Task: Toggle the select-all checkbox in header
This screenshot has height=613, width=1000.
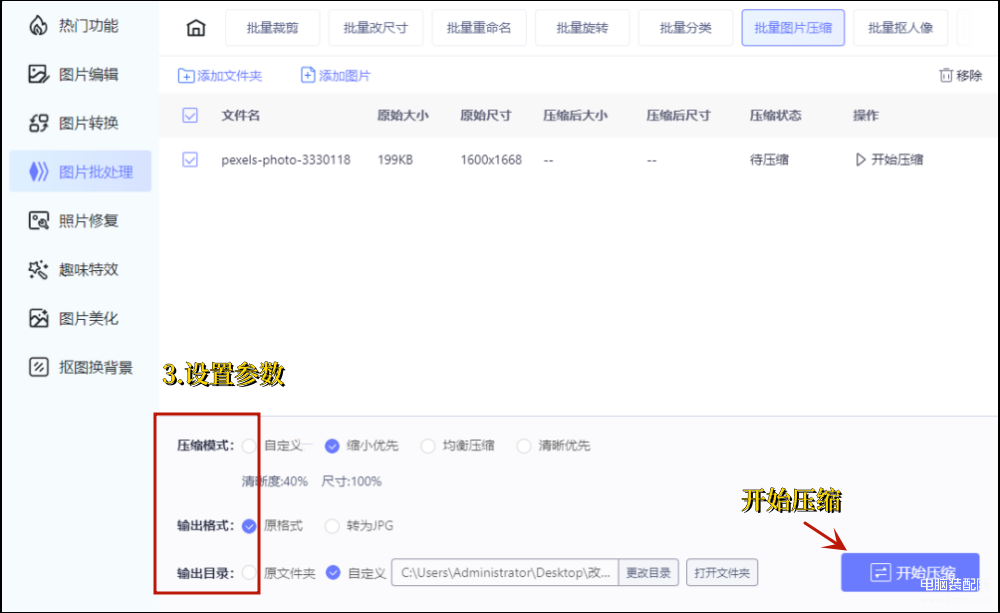Action: coord(190,115)
